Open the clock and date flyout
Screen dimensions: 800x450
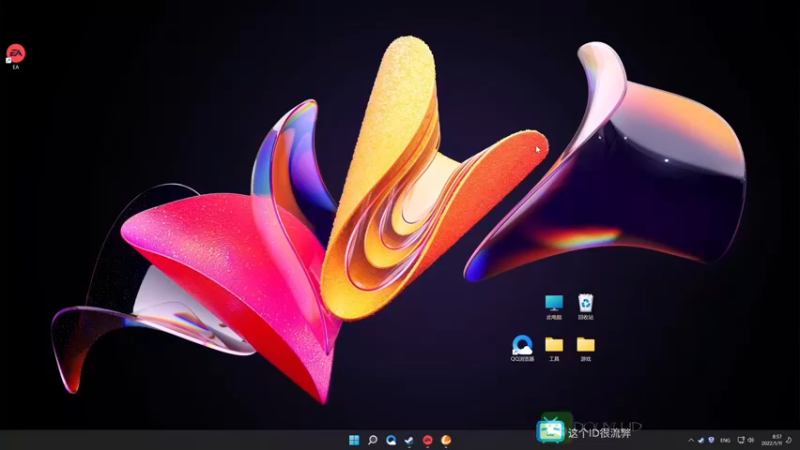772,440
